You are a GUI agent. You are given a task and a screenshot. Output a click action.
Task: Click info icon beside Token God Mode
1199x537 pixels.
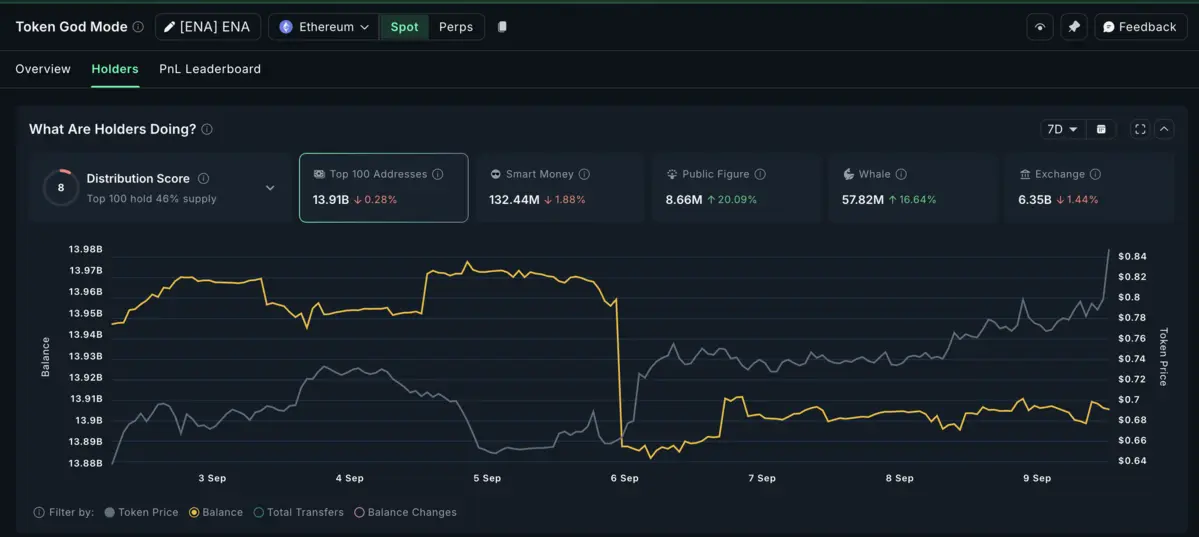point(138,27)
